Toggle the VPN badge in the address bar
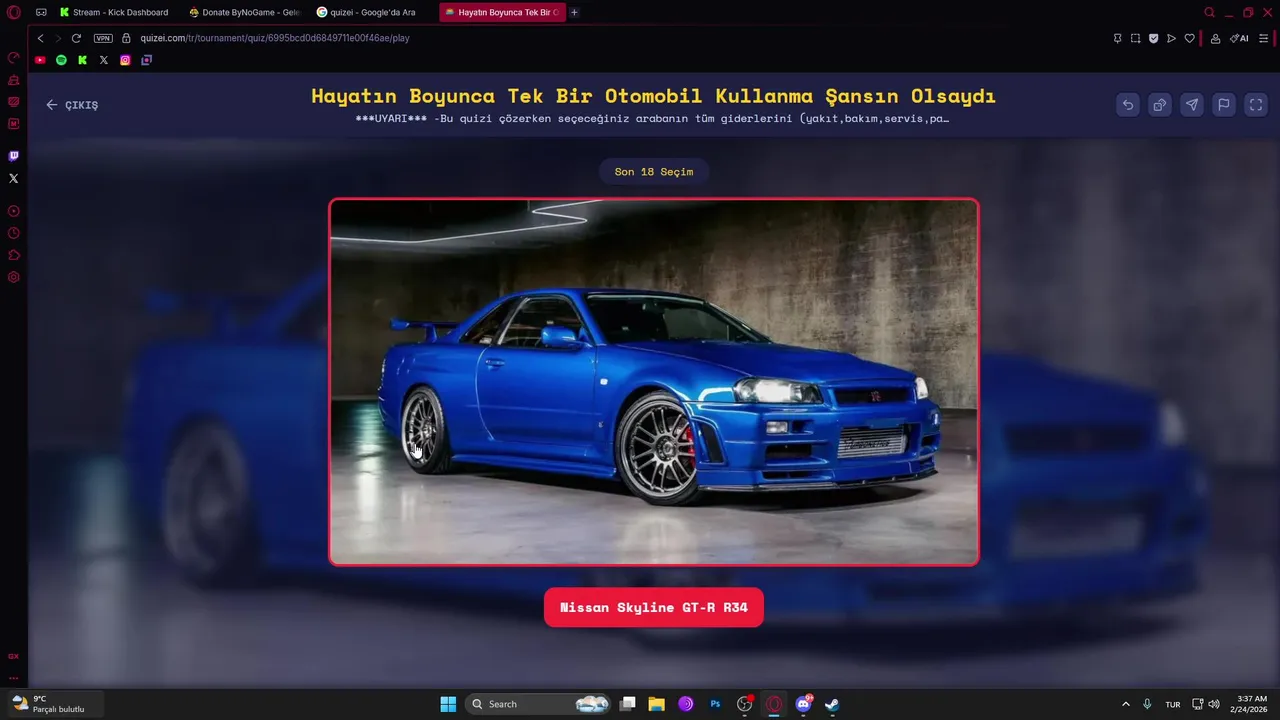Image resolution: width=1280 pixels, height=720 pixels. [103, 38]
